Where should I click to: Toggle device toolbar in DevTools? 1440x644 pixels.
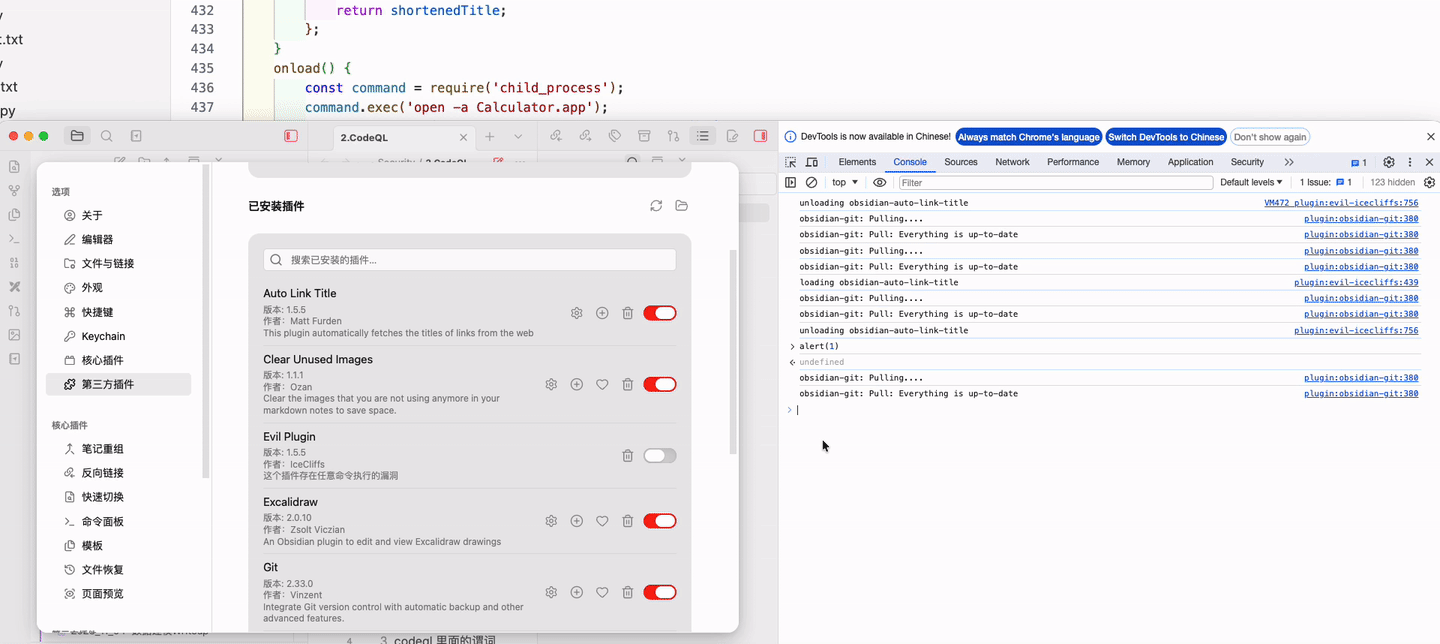pos(811,162)
